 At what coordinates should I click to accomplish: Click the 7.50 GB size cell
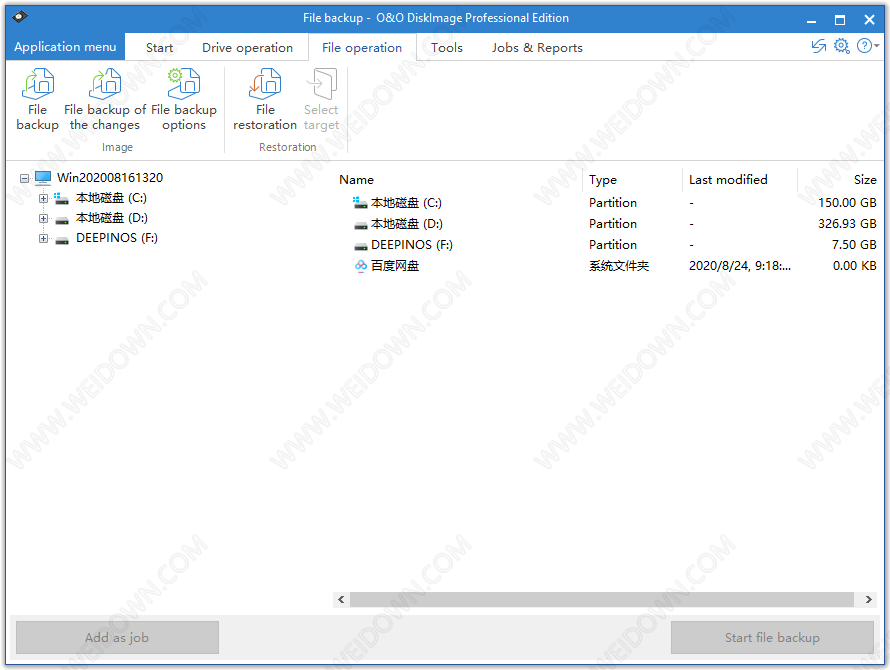point(854,245)
